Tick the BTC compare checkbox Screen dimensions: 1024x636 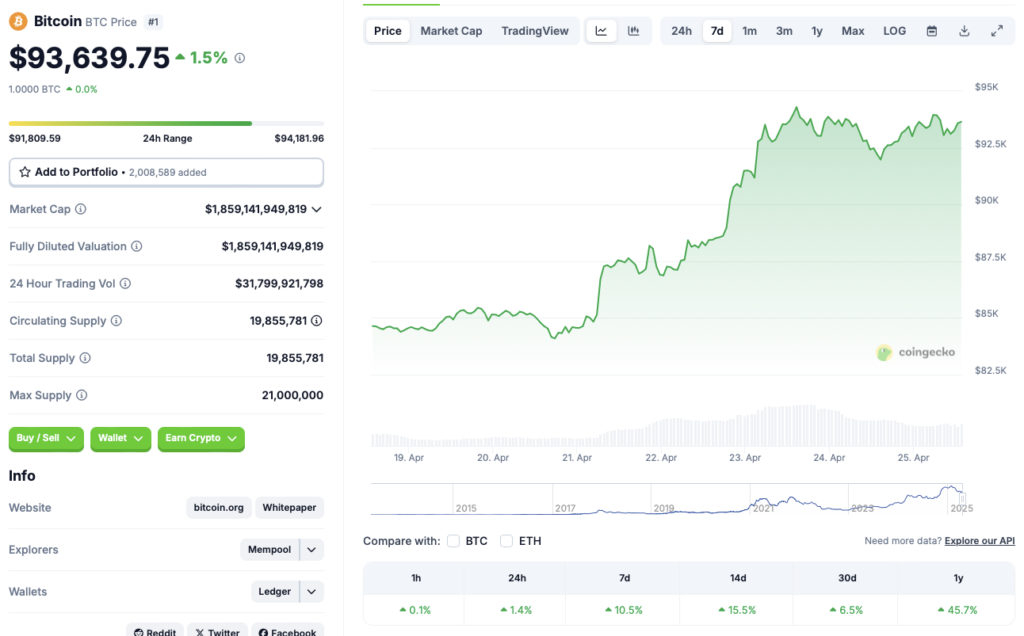tap(453, 541)
